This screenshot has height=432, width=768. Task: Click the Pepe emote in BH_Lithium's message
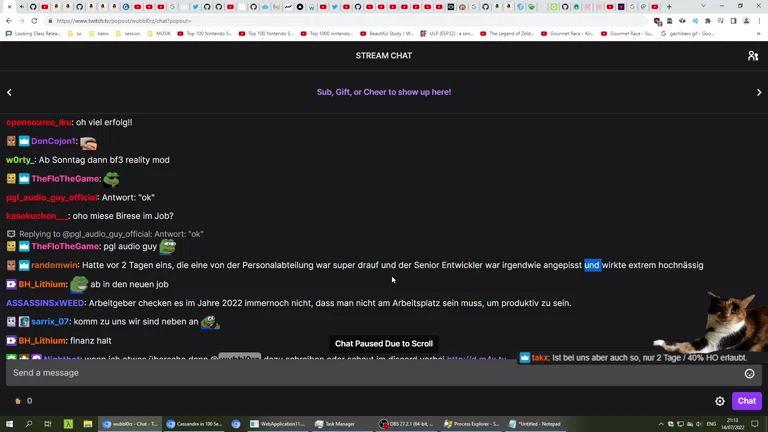(x=79, y=284)
